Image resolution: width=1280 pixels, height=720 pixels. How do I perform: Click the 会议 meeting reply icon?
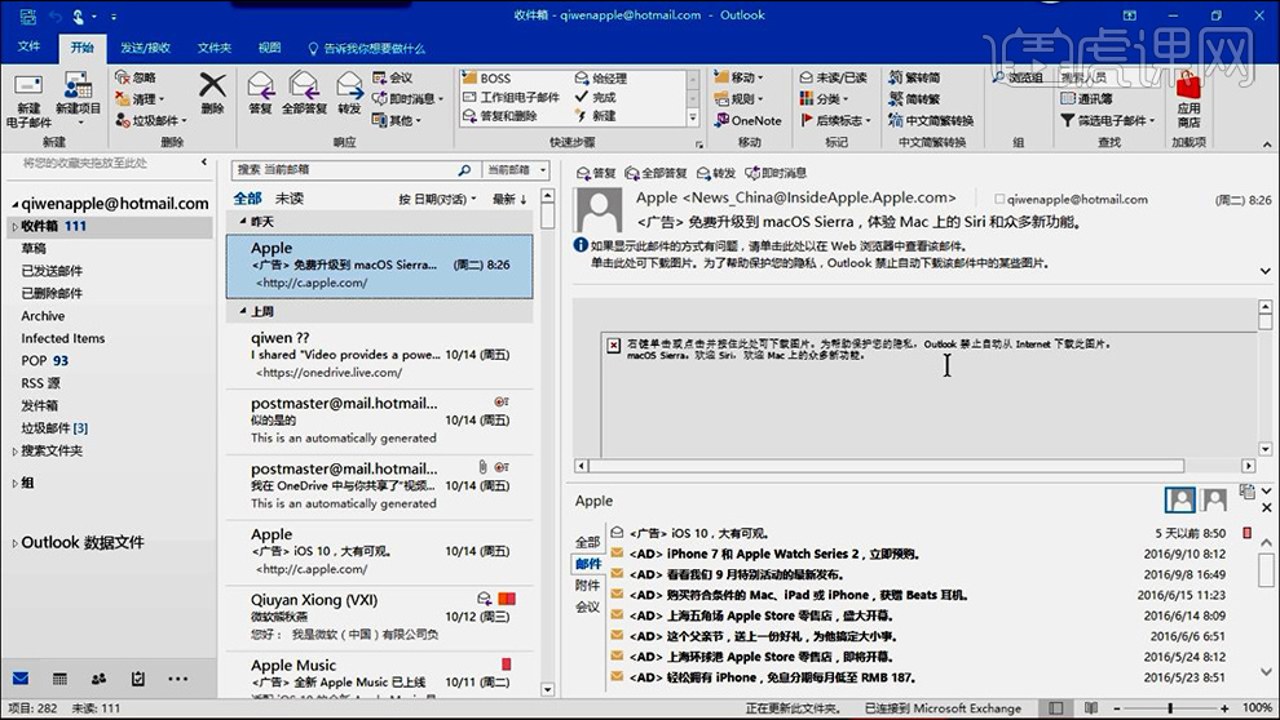tap(380, 77)
